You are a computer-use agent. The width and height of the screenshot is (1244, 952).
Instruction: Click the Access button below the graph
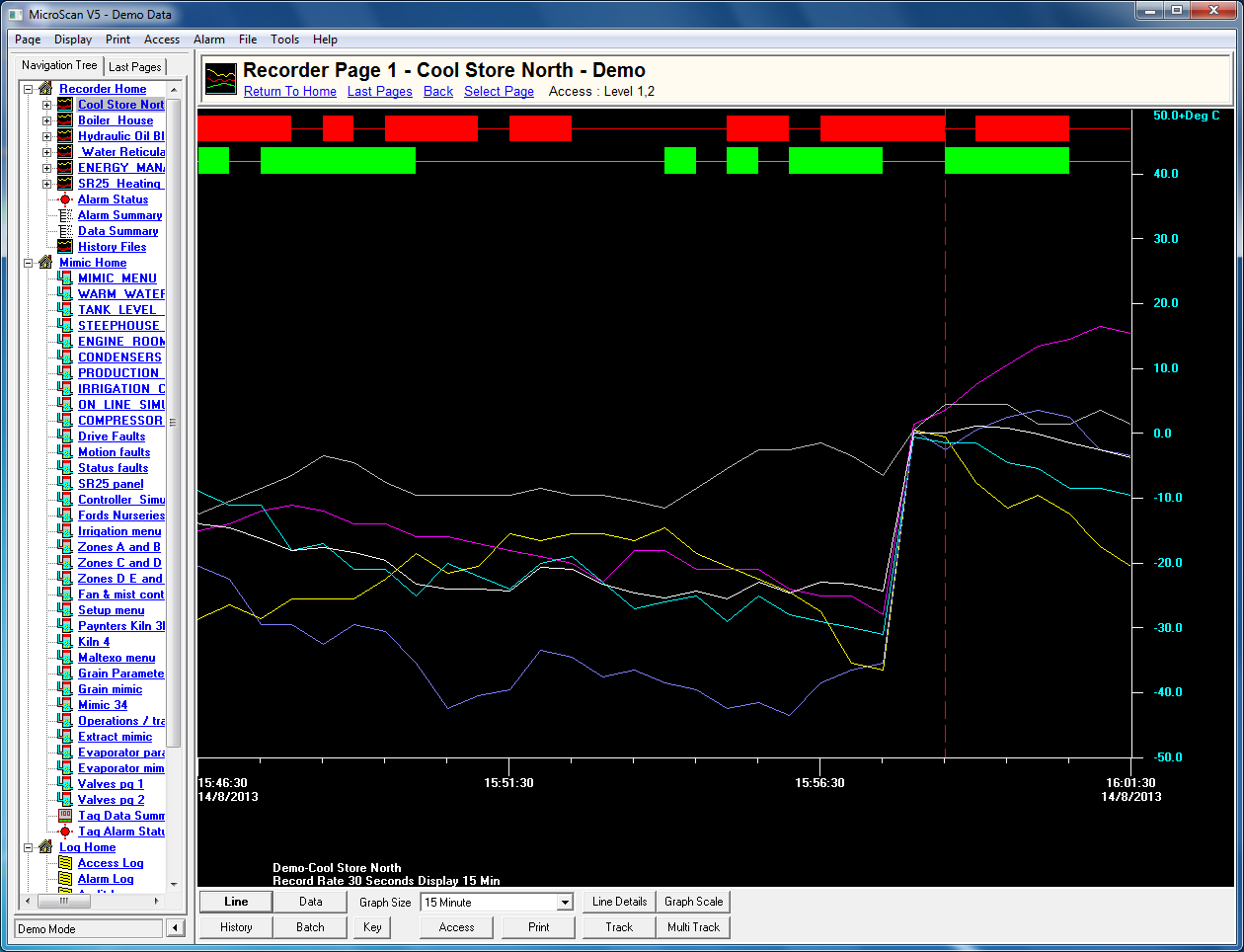456,927
